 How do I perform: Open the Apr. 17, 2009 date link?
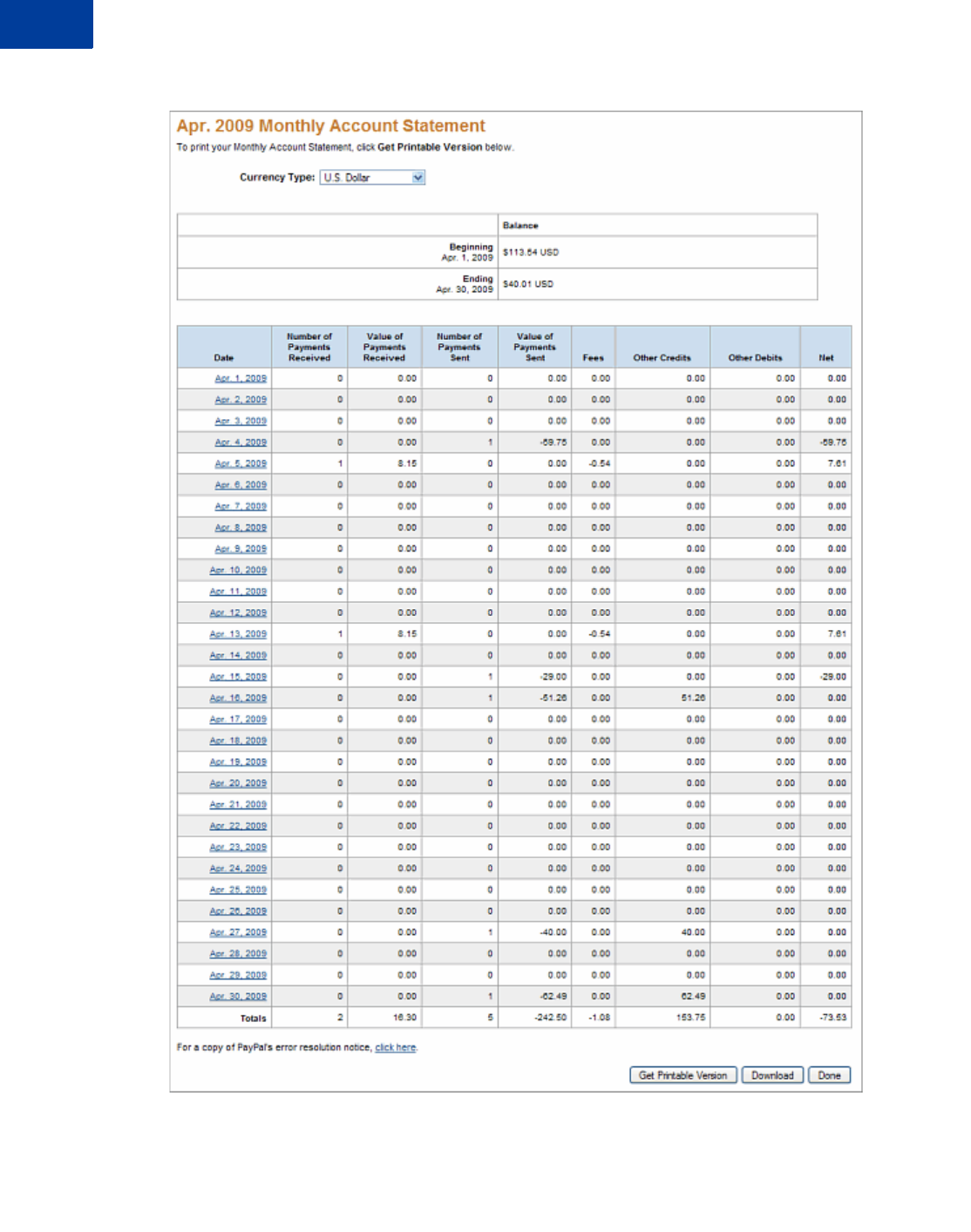pos(238,721)
